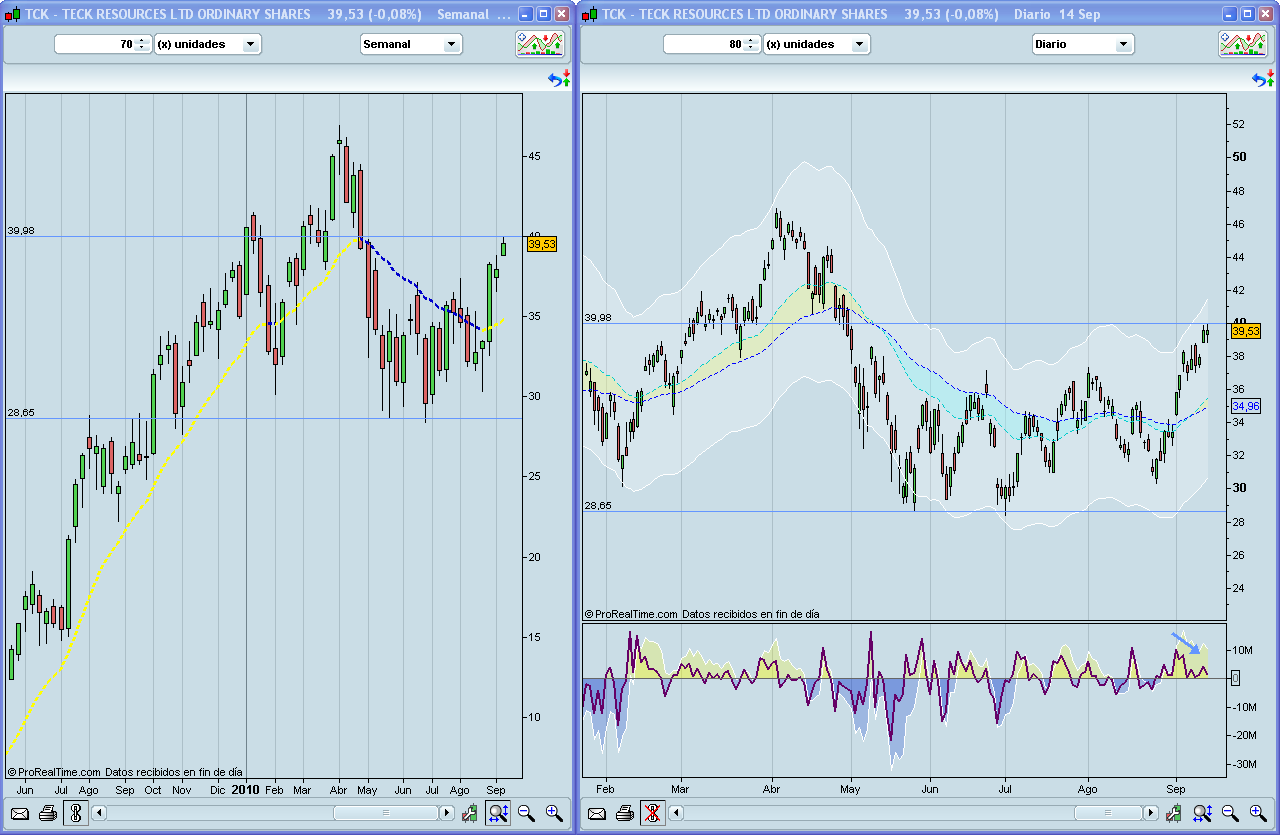Zoom out on the weekly chart
This screenshot has height=835, width=1280.
point(526,813)
